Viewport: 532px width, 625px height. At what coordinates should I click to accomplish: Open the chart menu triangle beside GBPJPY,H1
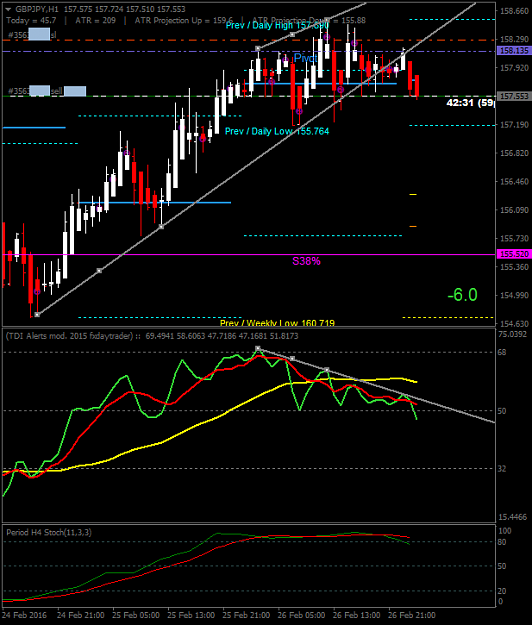click(x=8, y=9)
